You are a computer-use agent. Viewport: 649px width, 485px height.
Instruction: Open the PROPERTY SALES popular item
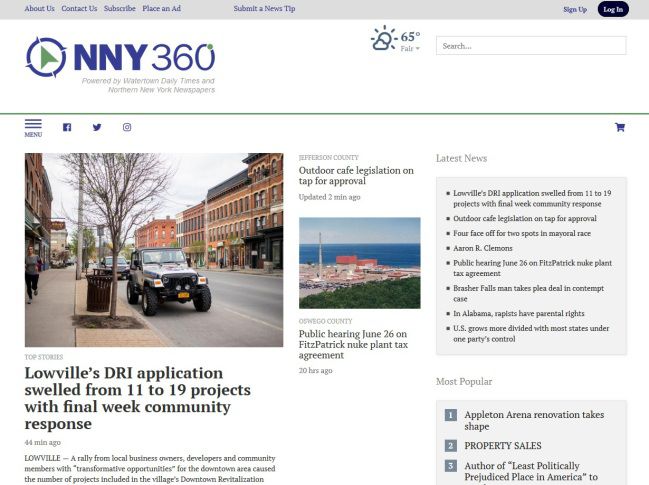(x=503, y=446)
